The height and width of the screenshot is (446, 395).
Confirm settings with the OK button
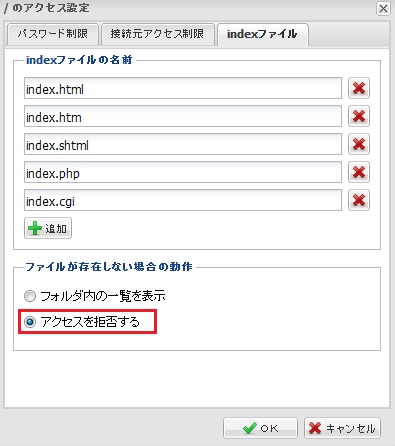point(260,428)
